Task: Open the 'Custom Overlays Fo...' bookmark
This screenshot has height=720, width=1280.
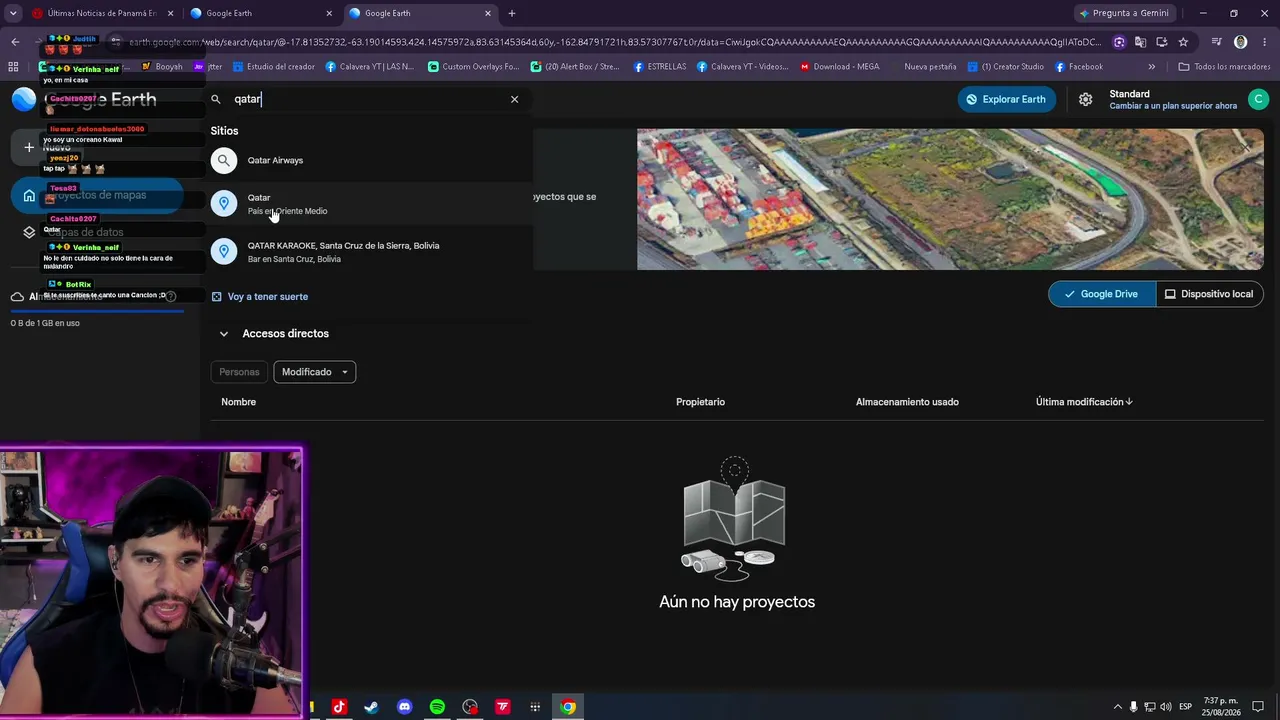Action: tap(474, 67)
